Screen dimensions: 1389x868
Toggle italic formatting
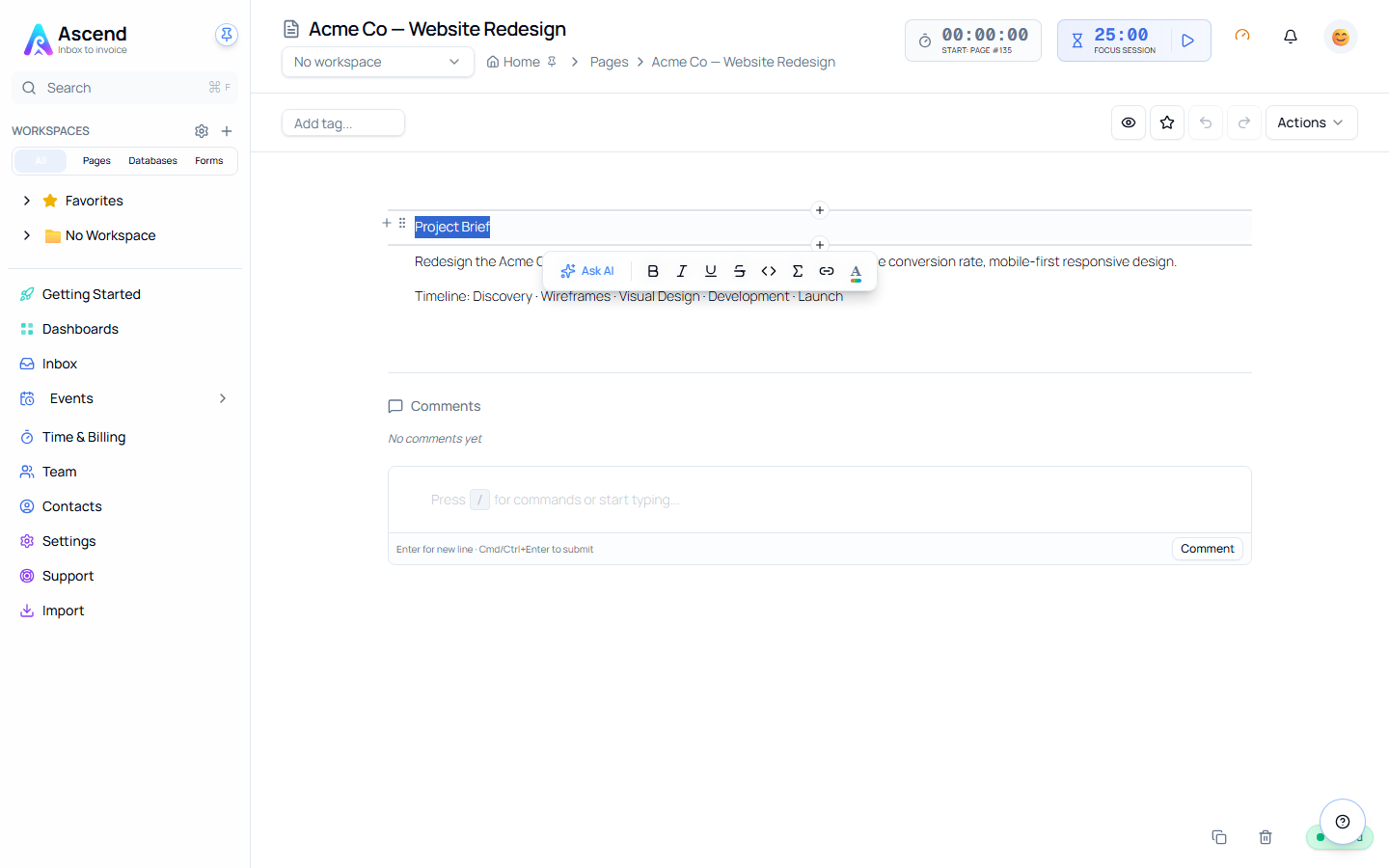click(x=682, y=271)
